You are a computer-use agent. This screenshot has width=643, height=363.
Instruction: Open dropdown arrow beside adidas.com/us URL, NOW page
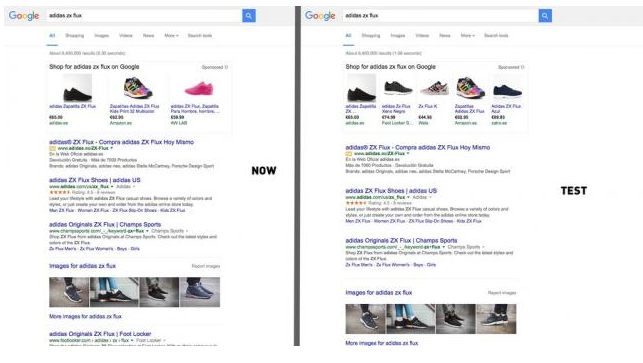click(112, 187)
